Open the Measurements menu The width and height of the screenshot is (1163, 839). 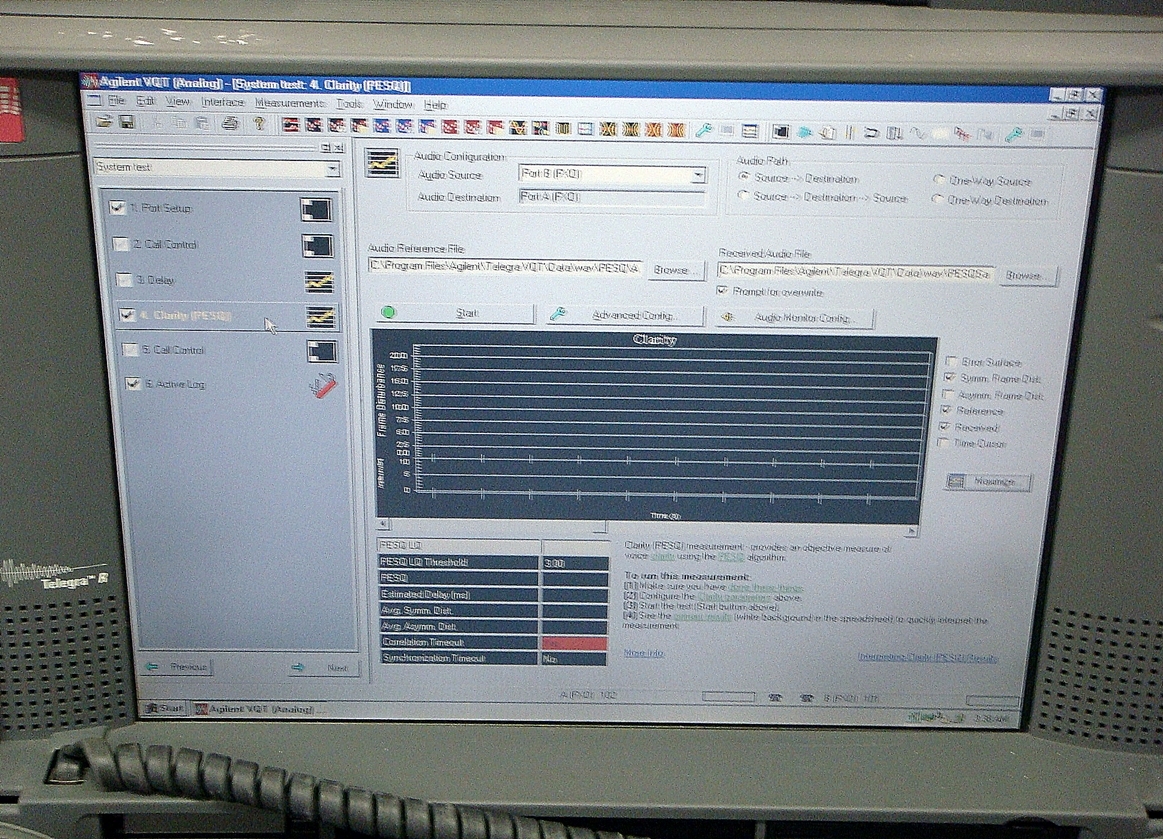290,103
